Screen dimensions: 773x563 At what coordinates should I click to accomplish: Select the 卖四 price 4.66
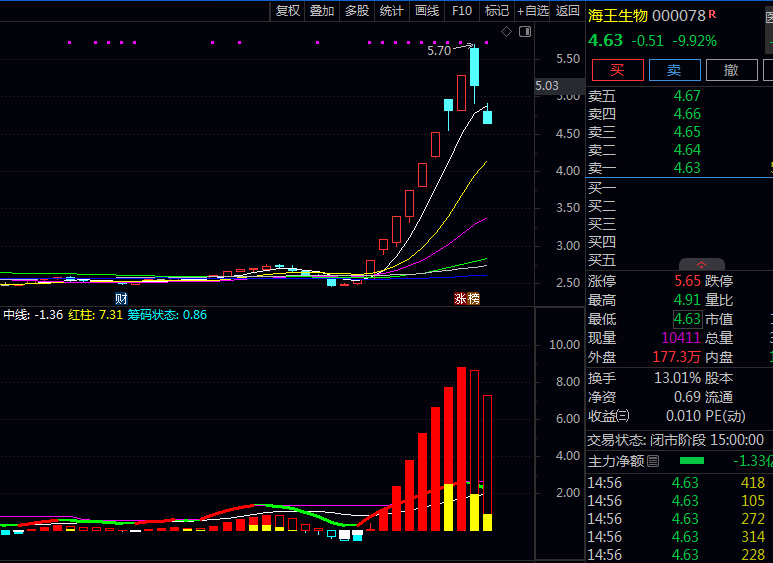(x=687, y=114)
